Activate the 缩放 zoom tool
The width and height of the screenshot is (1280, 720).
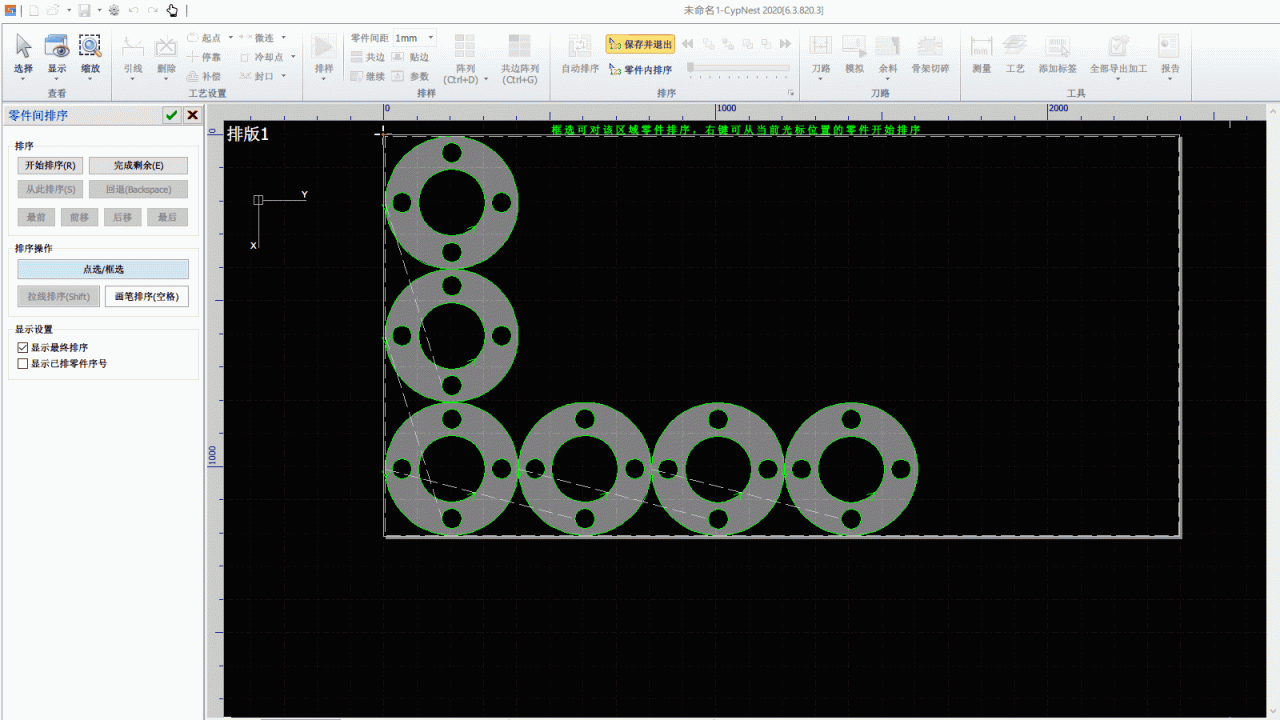90,52
